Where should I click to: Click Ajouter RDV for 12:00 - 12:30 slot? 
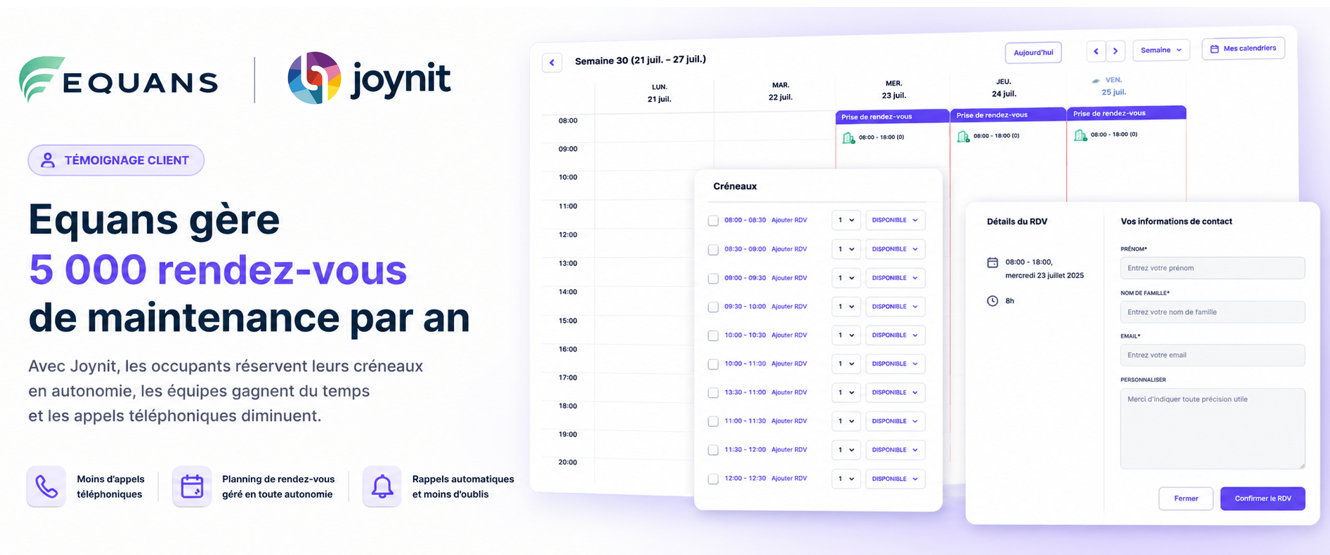(789, 478)
